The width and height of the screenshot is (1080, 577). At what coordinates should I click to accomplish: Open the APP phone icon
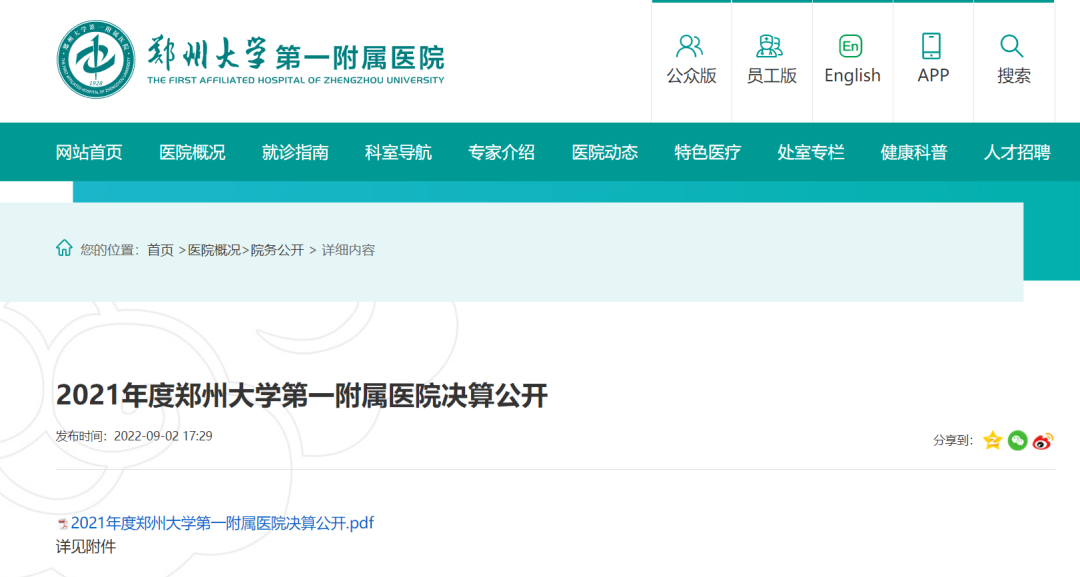pos(931,46)
